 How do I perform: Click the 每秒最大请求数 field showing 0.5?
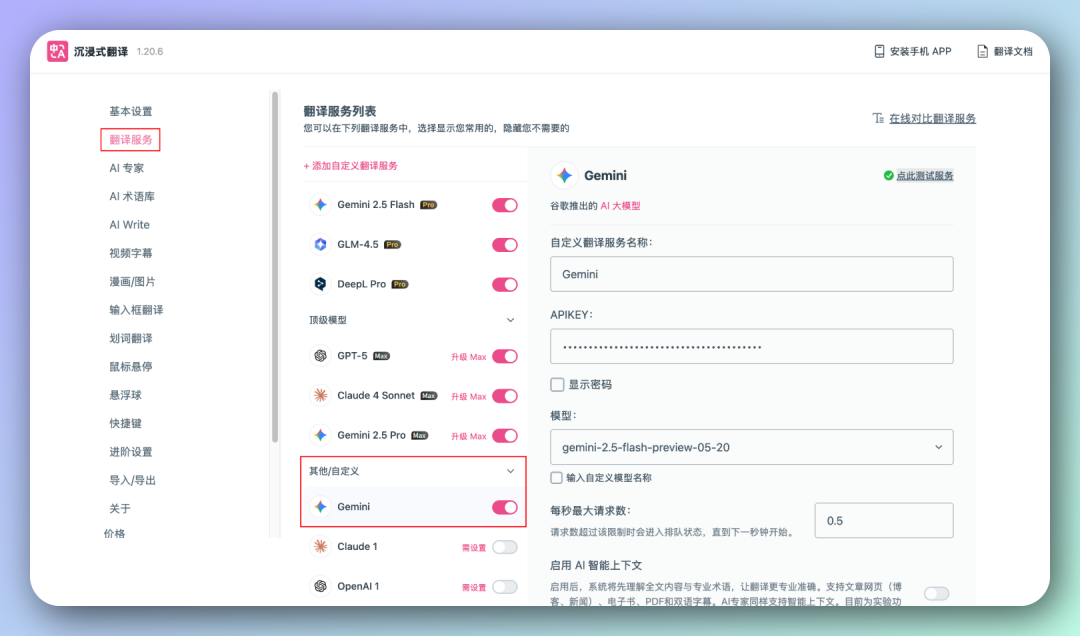pyautogui.click(x=884, y=520)
